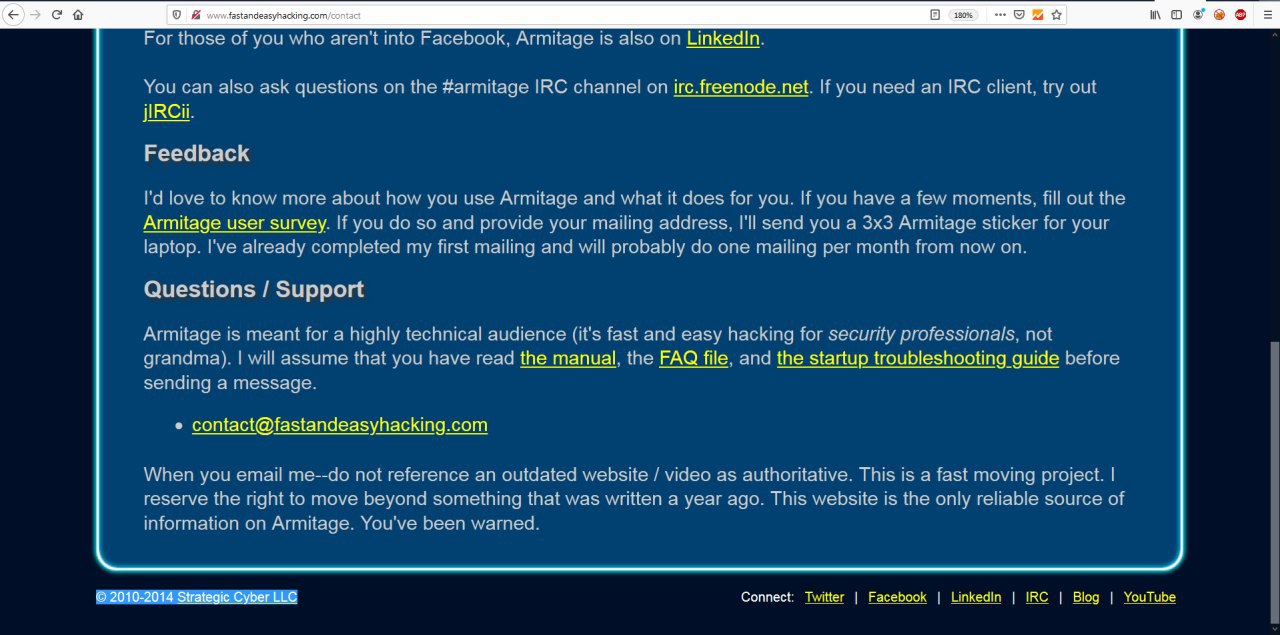Open the Firefox account icon
Screen dimensions: 1280x635
pyautogui.click(x=1198, y=15)
